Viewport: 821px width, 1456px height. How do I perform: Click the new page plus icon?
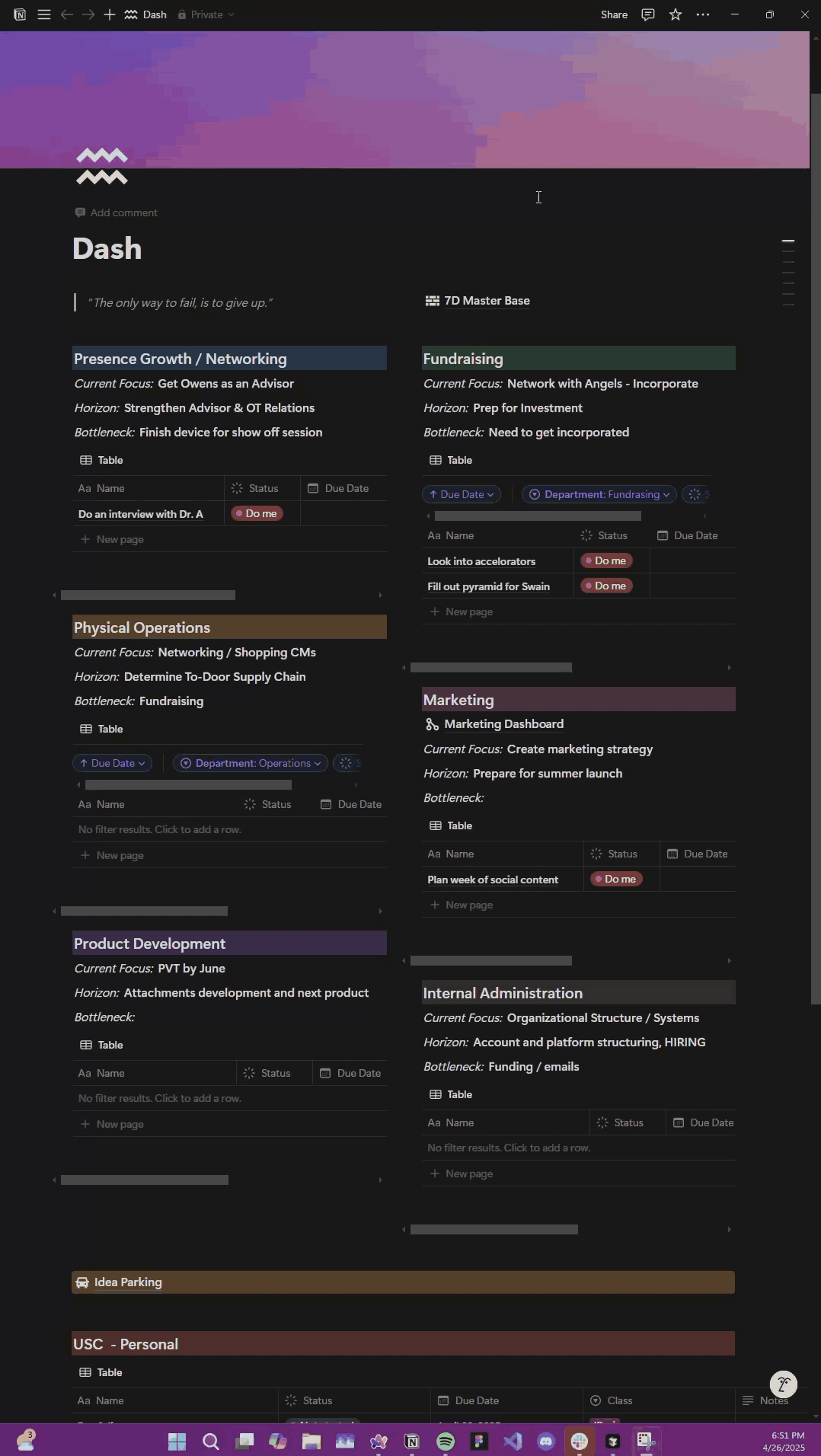coord(110,14)
